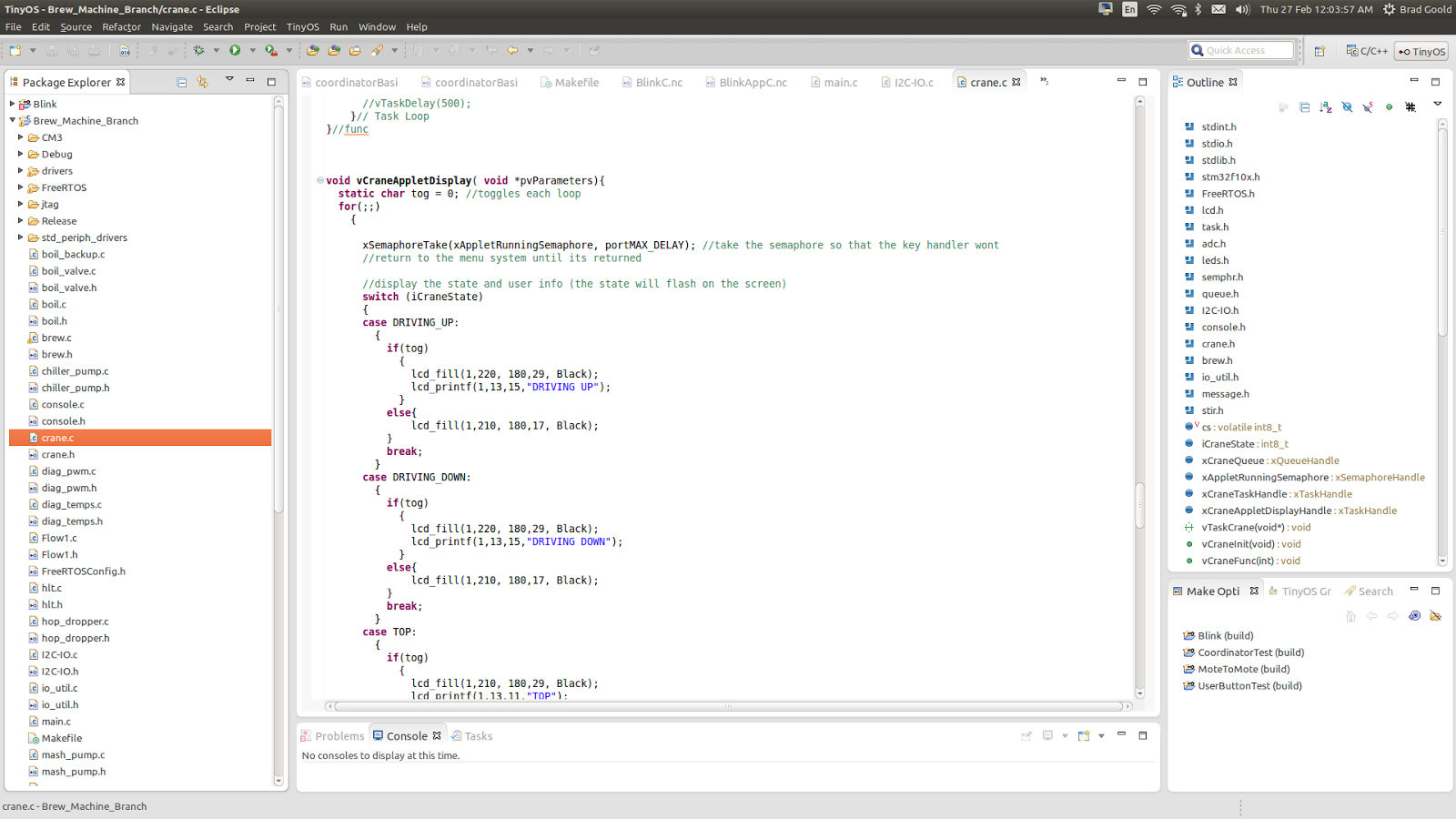The width and height of the screenshot is (1456, 819).
Task: Toggle Link with Editor in Package Explorer
Action: click(x=203, y=82)
